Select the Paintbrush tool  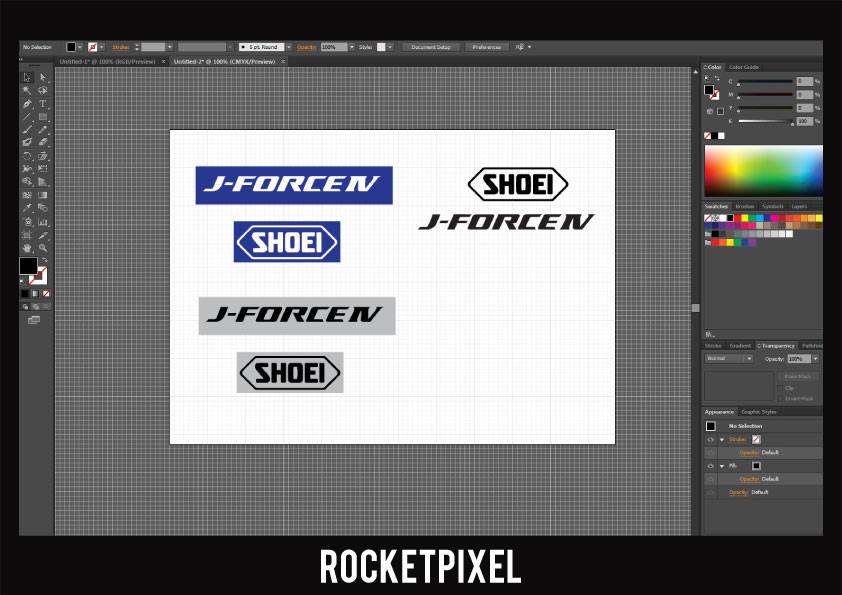point(27,129)
